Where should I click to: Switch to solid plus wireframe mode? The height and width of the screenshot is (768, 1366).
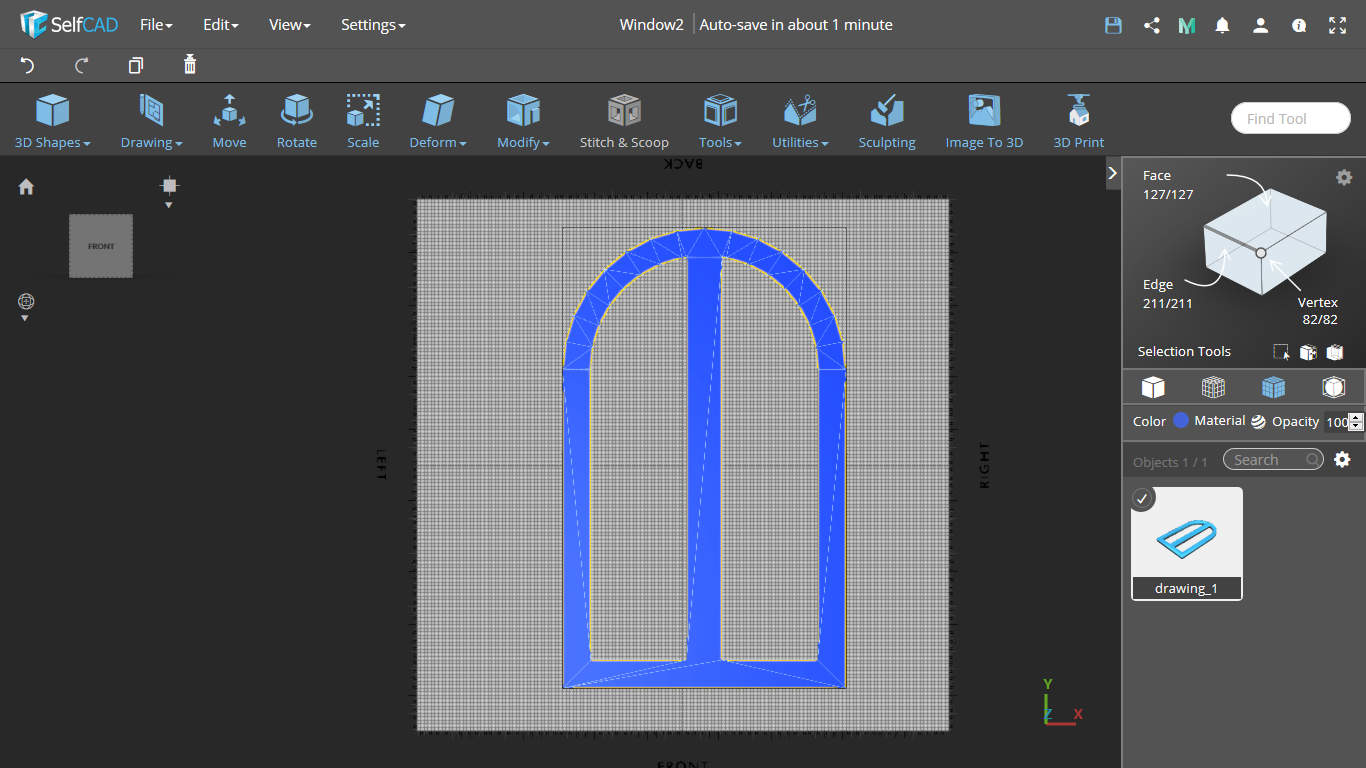1273,387
